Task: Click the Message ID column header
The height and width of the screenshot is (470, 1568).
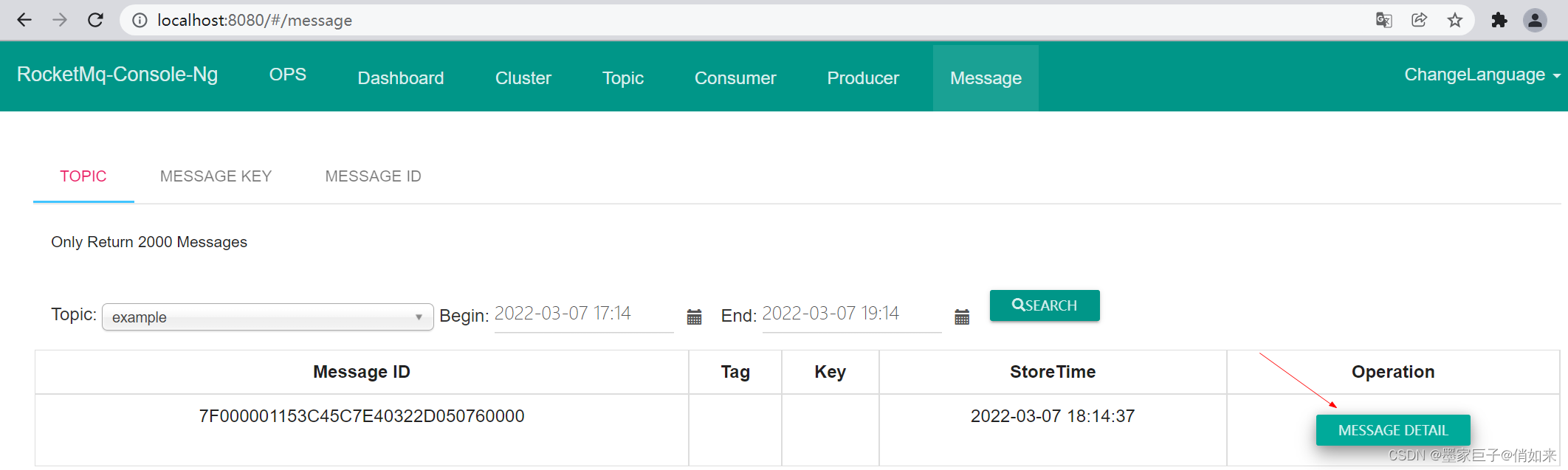Action: point(362,372)
